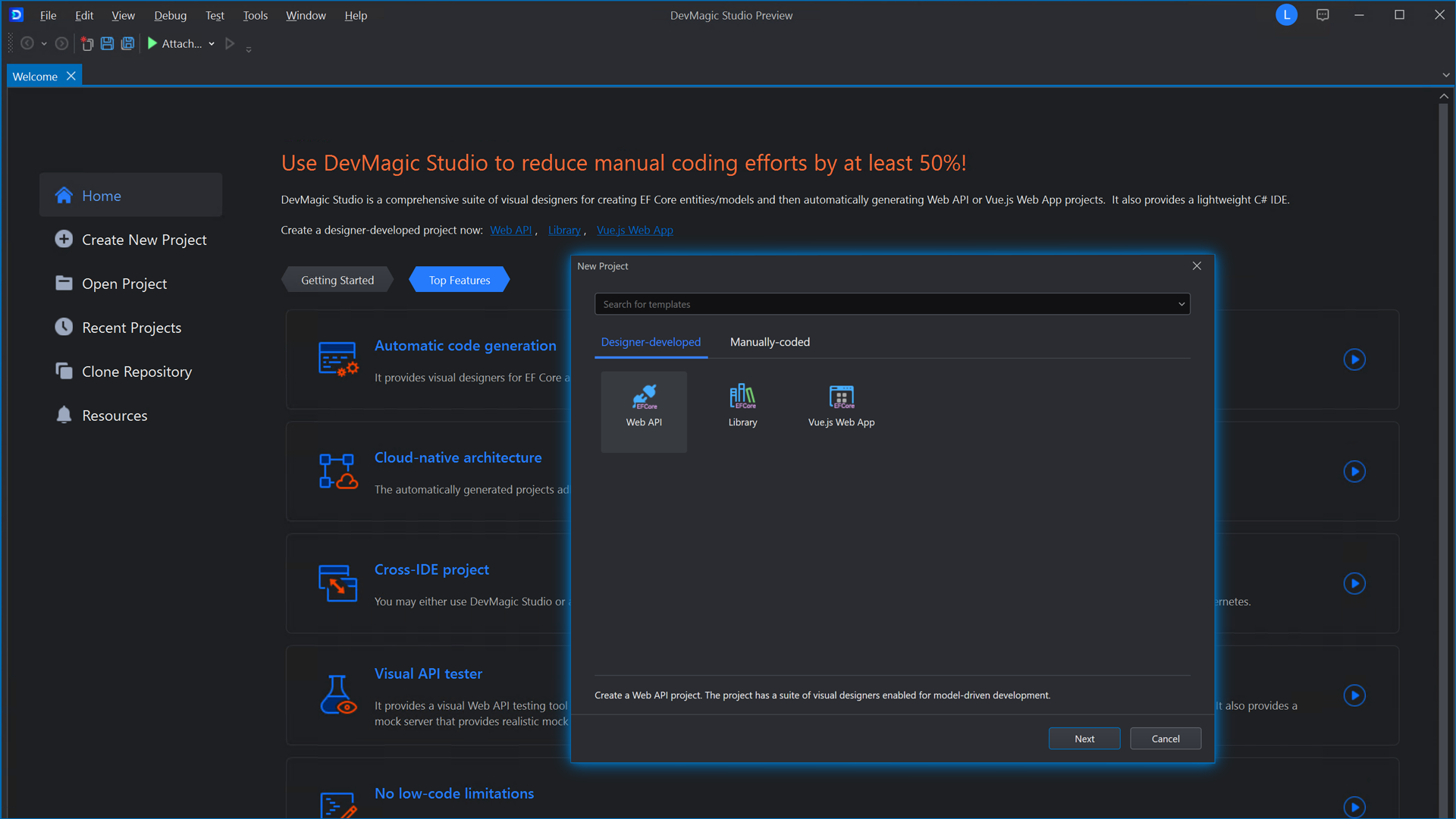Switch to the Manually-coded tab
This screenshot has width=1456, height=819.
coord(770,342)
